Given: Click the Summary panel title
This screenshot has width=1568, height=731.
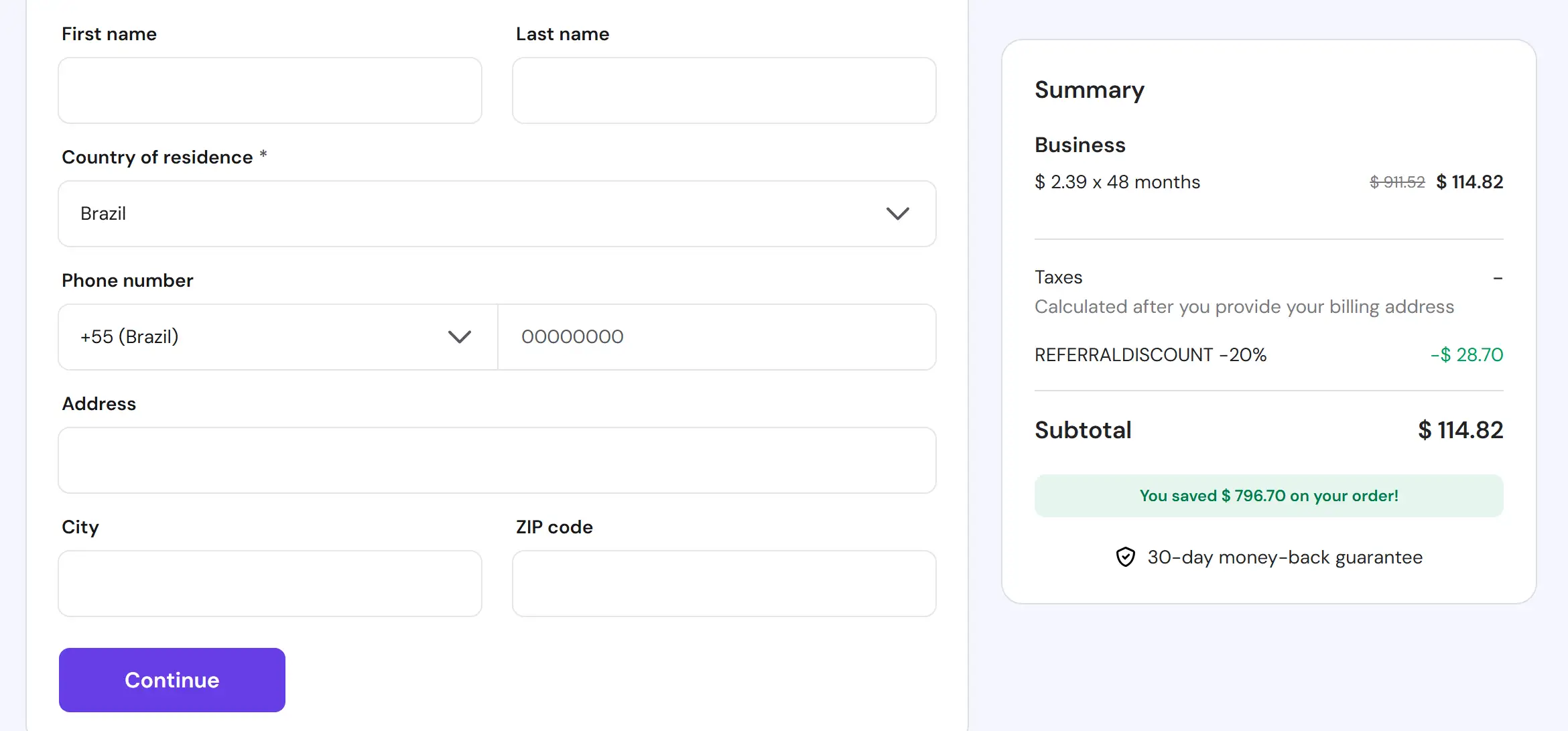Looking at the screenshot, I should coord(1090,90).
